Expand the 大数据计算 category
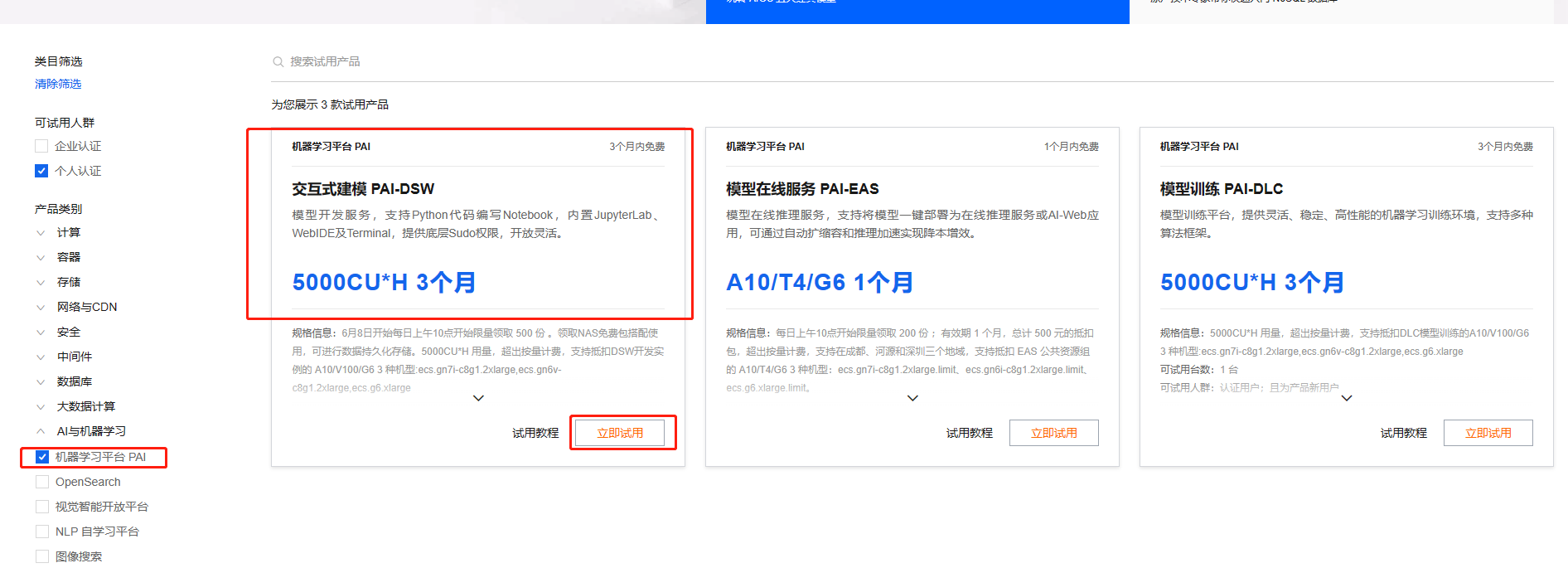The image size is (1568, 568). pos(41,407)
